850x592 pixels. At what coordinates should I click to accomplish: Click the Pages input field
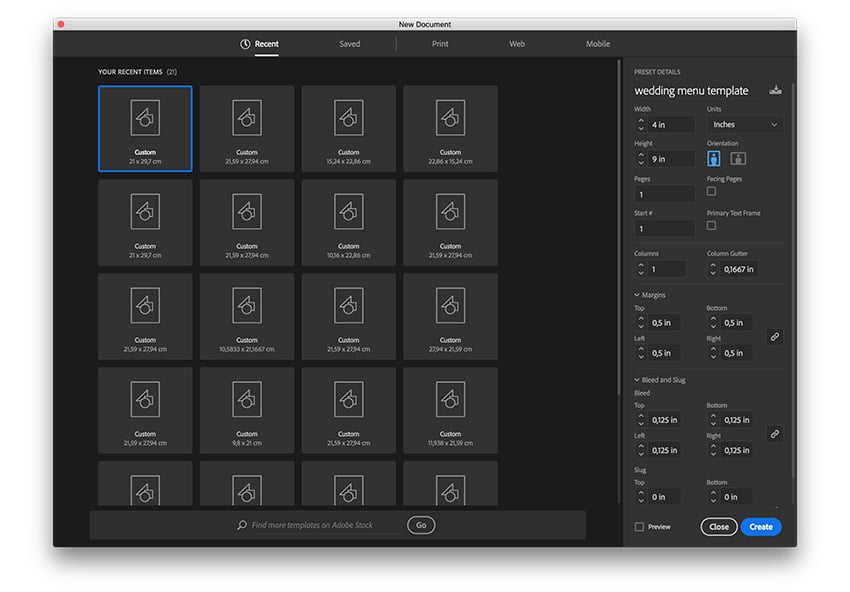coord(665,194)
